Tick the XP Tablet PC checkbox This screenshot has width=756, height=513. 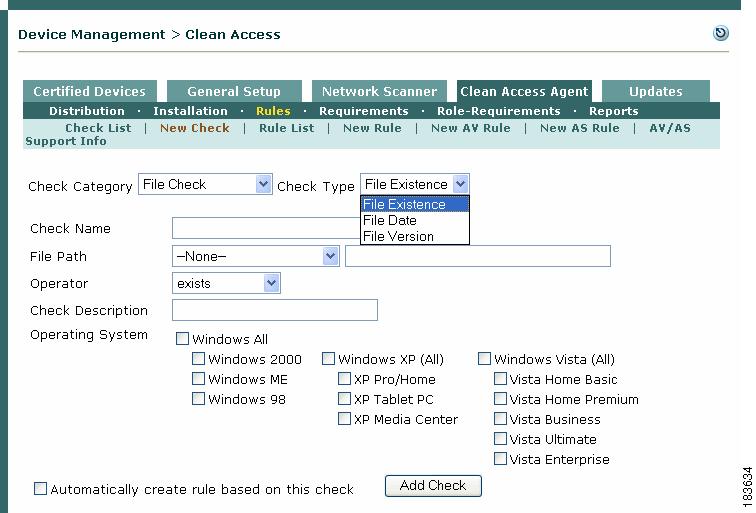(344, 399)
